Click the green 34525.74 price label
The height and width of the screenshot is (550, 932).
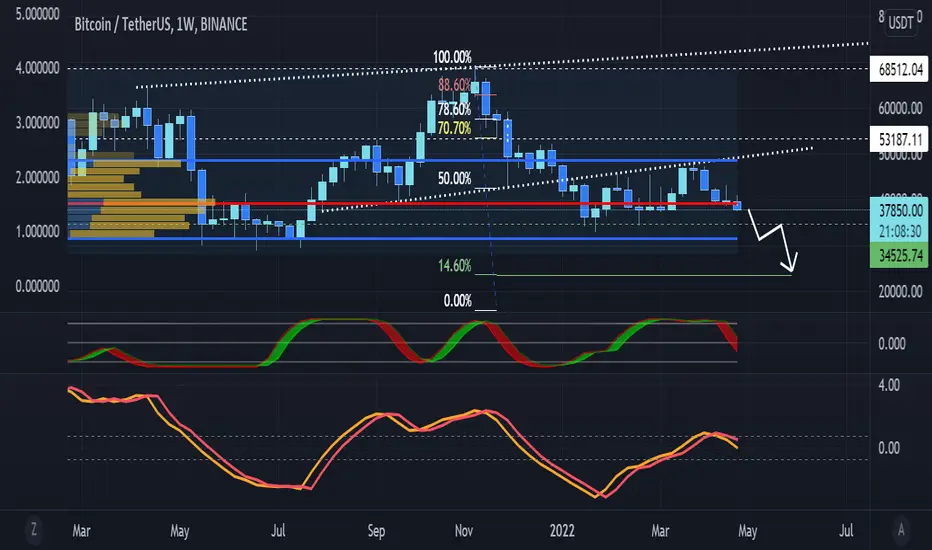tap(900, 256)
